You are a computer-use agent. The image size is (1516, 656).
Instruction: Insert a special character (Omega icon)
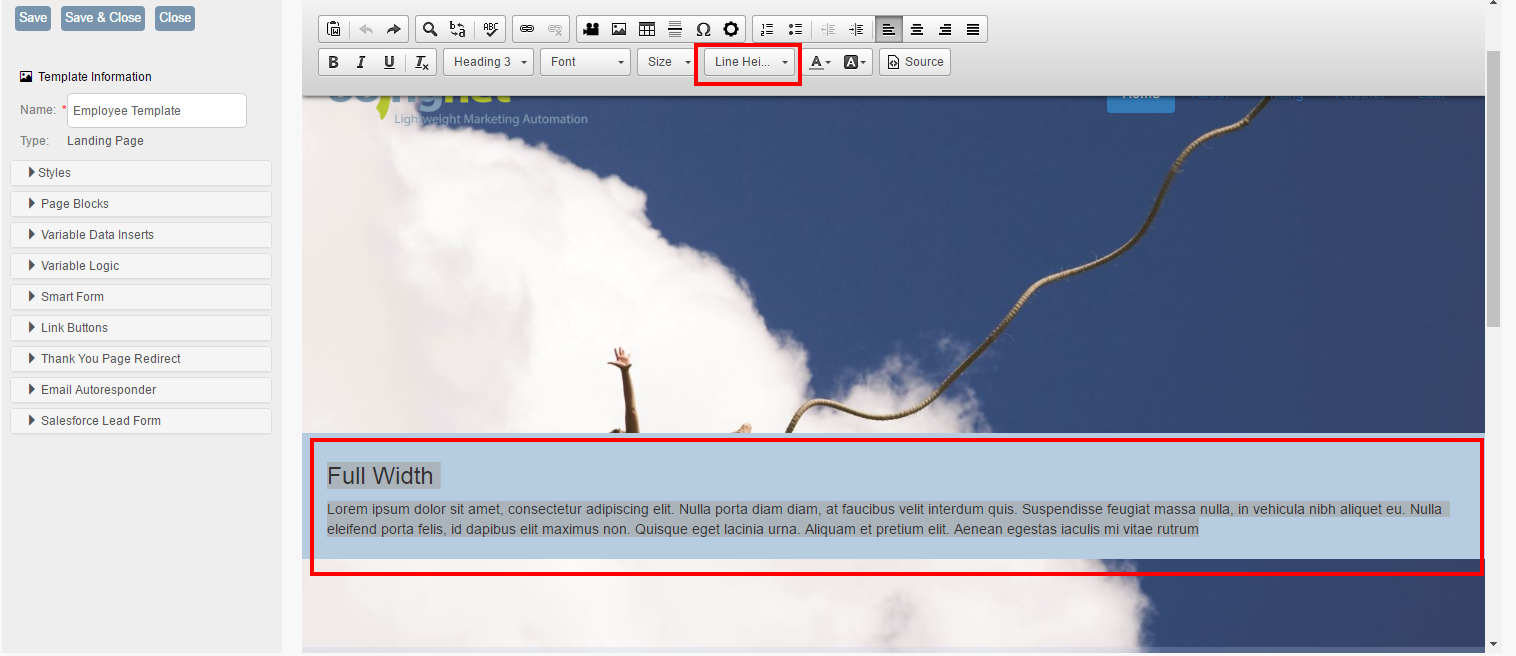(x=703, y=29)
